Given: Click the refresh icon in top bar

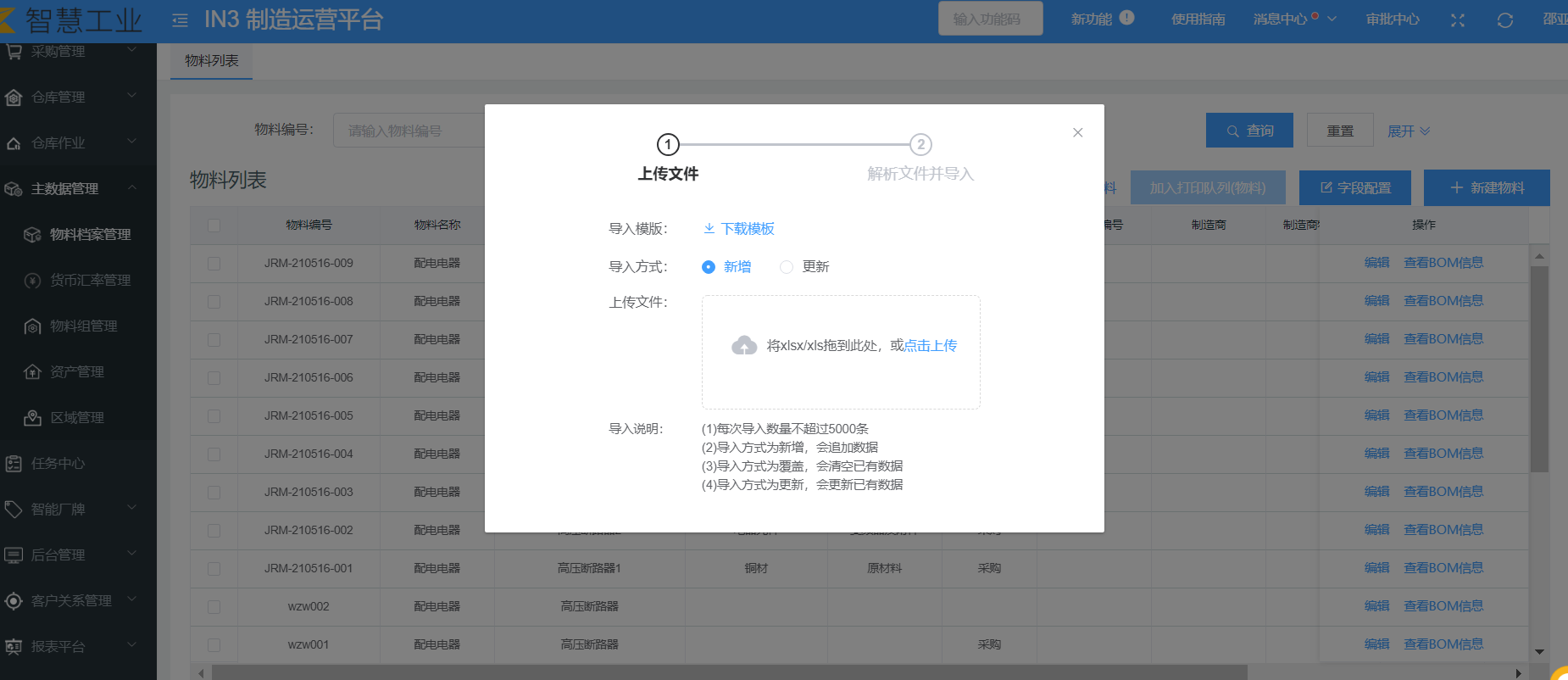Looking at the screenshot, I should (x=1504, y=20).
